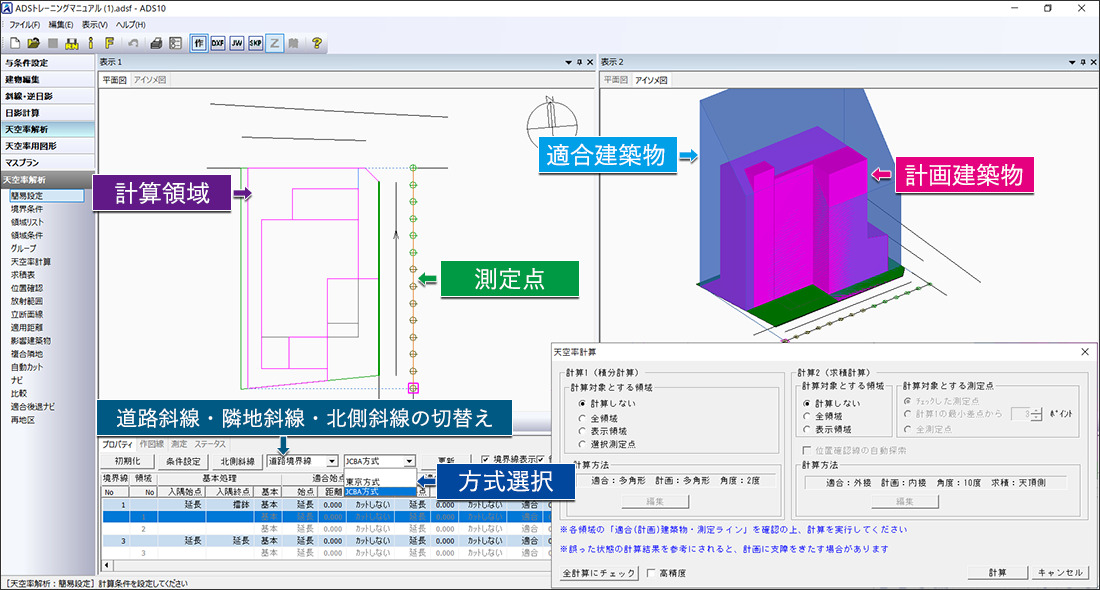Viewport: 1100px width, 590px height.
Task: Select 全領域 radio in 計算1 group
Action: click(583, 416)
